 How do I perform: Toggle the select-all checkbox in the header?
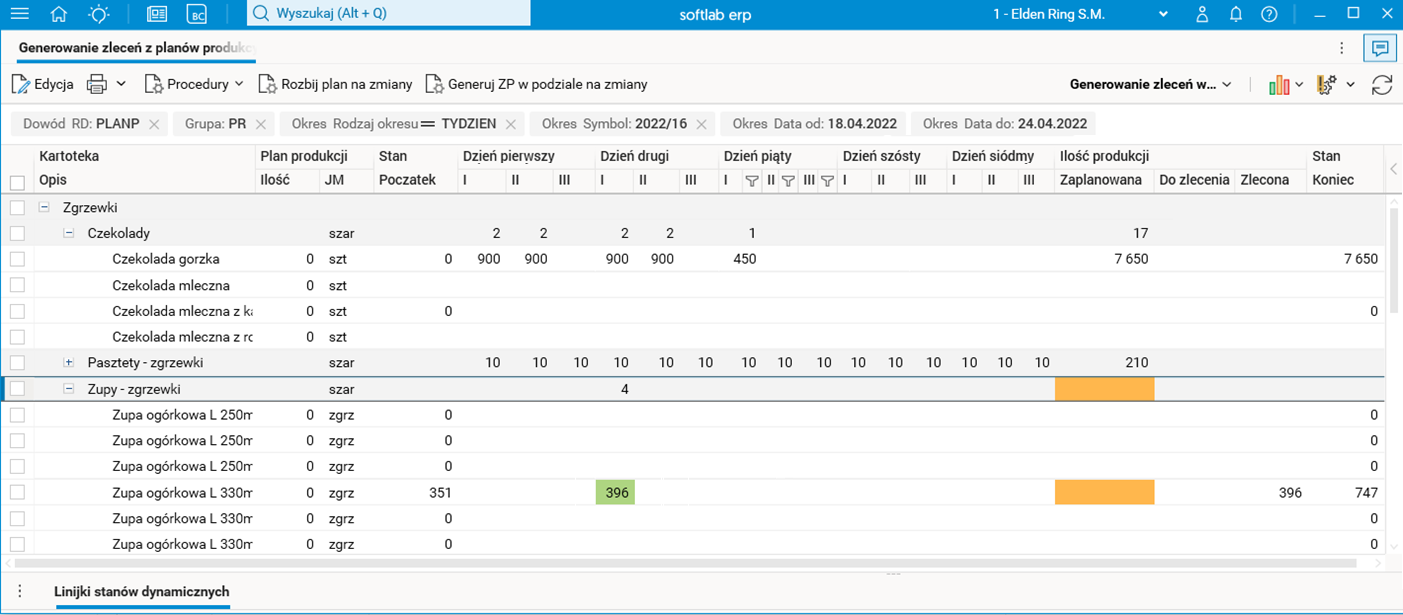[x=17, y=182]
